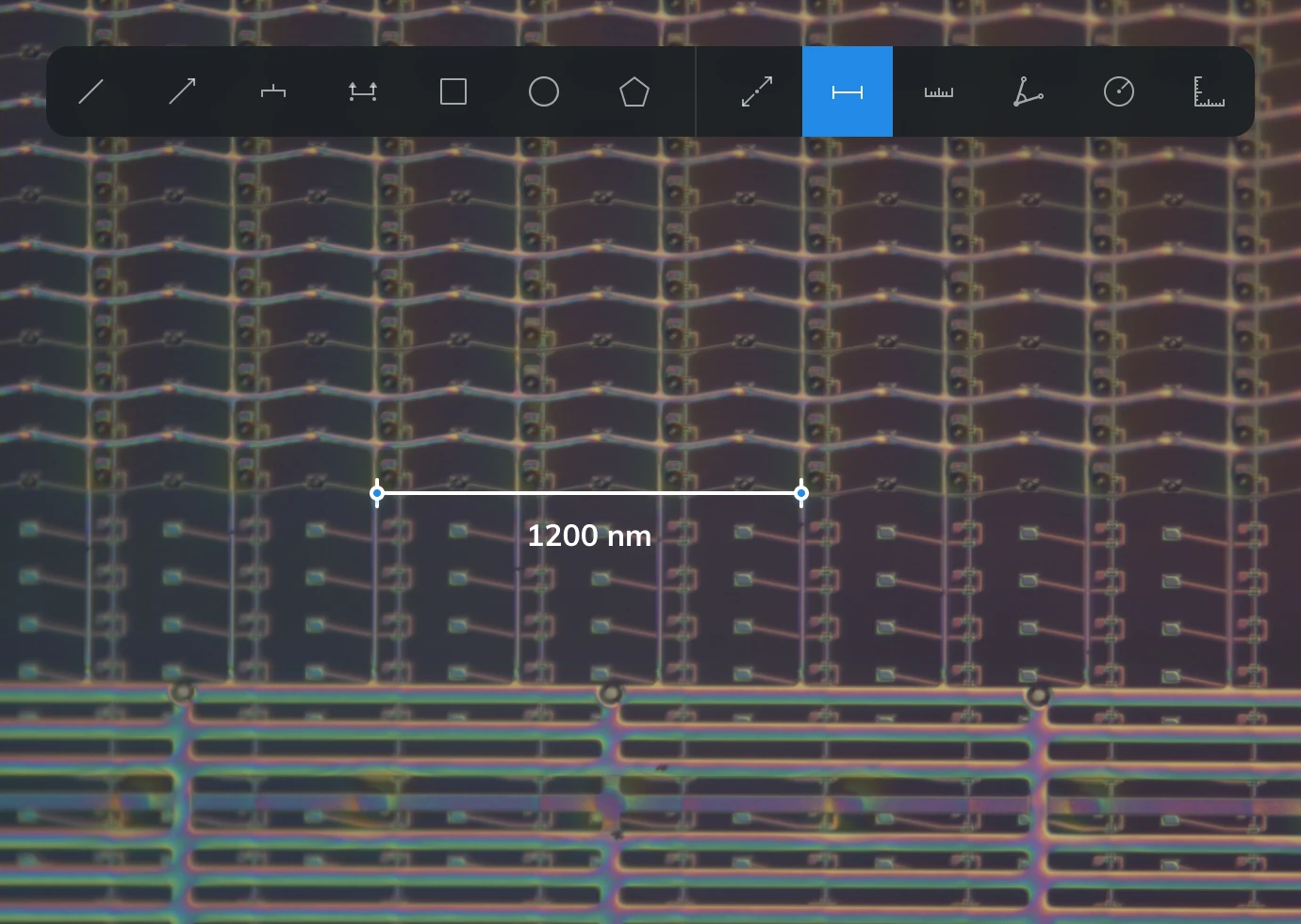Select the straight Line drawing tool

[x=91, y=91]
